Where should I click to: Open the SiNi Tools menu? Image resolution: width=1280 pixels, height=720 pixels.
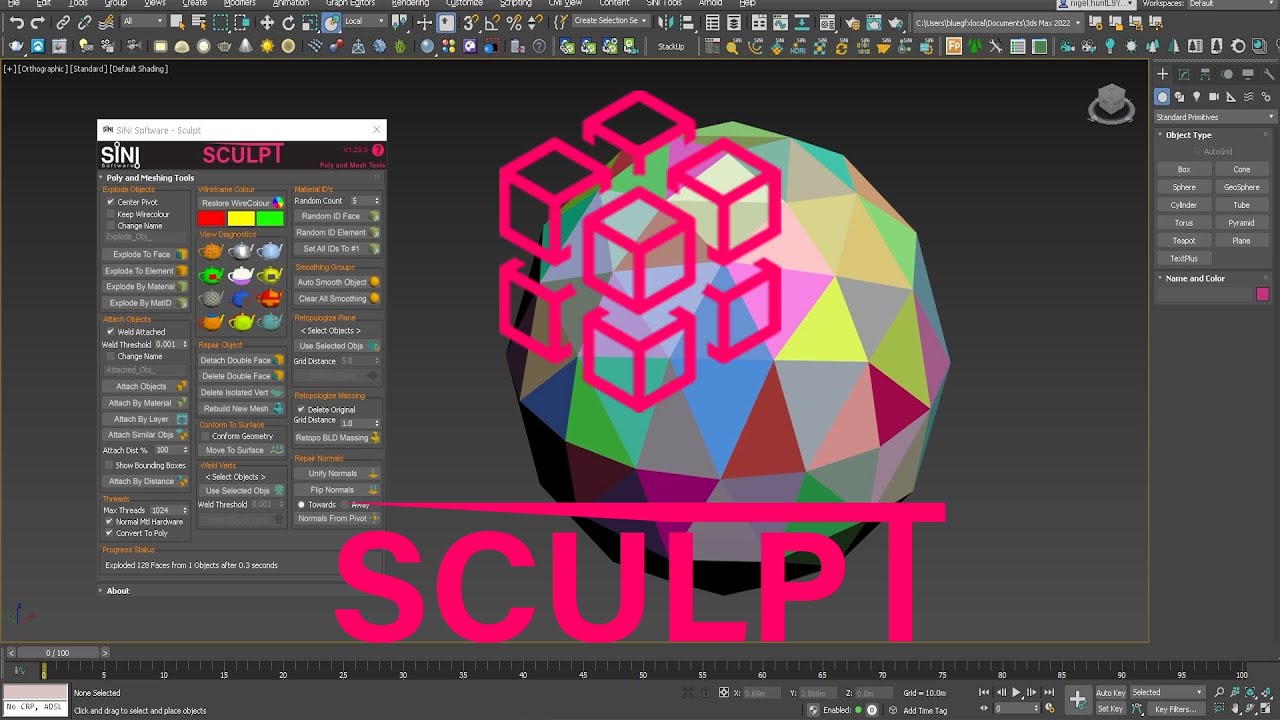[x=664, y=3]
